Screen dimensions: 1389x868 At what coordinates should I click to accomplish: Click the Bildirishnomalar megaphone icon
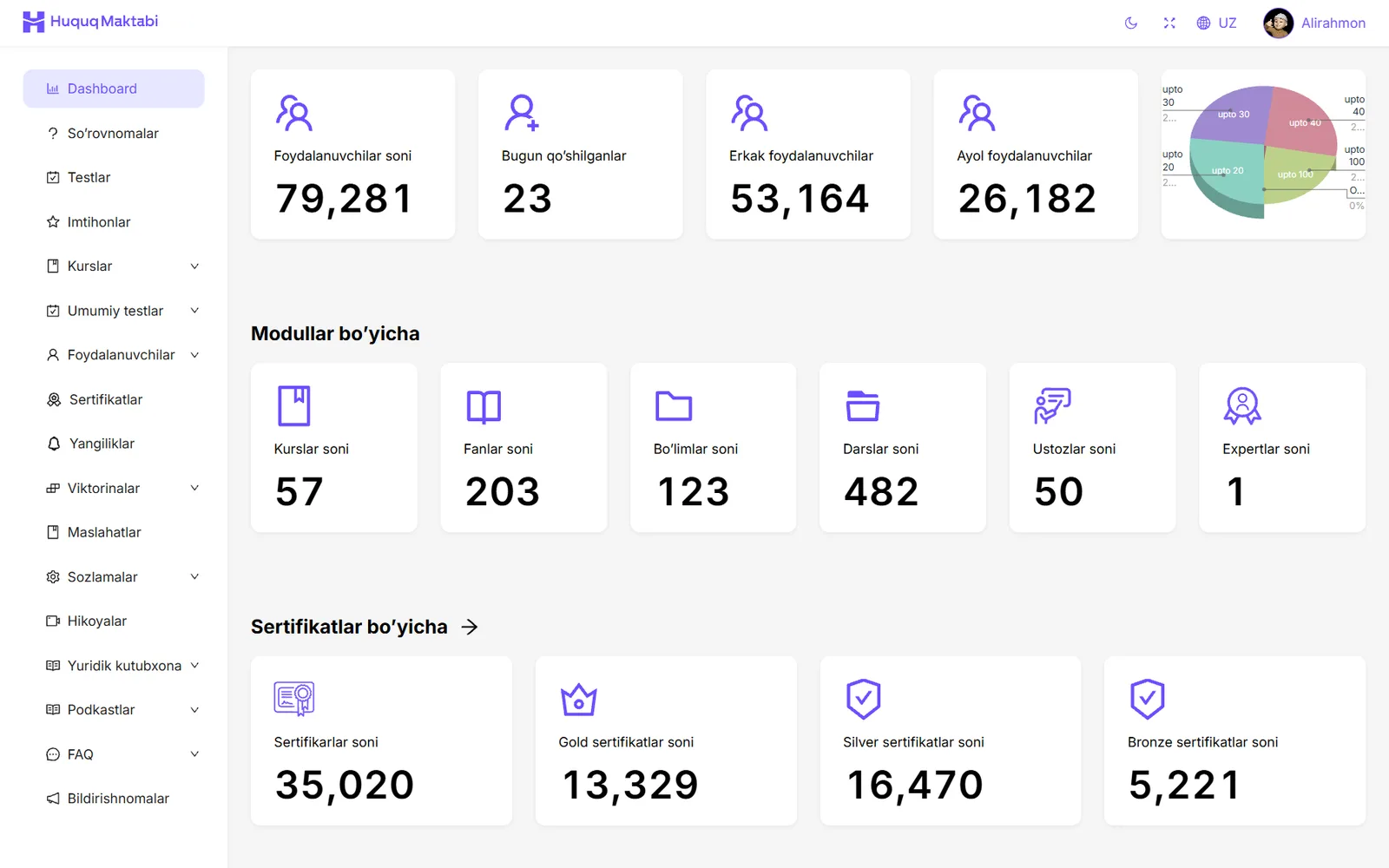(53, 799)
